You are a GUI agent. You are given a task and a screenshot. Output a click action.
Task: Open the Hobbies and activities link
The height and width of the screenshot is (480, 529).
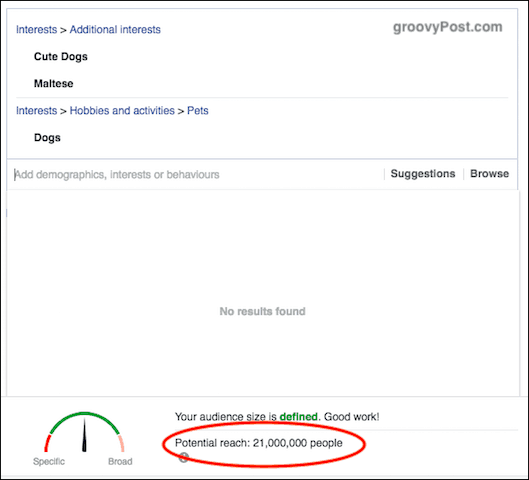point(122,110)
